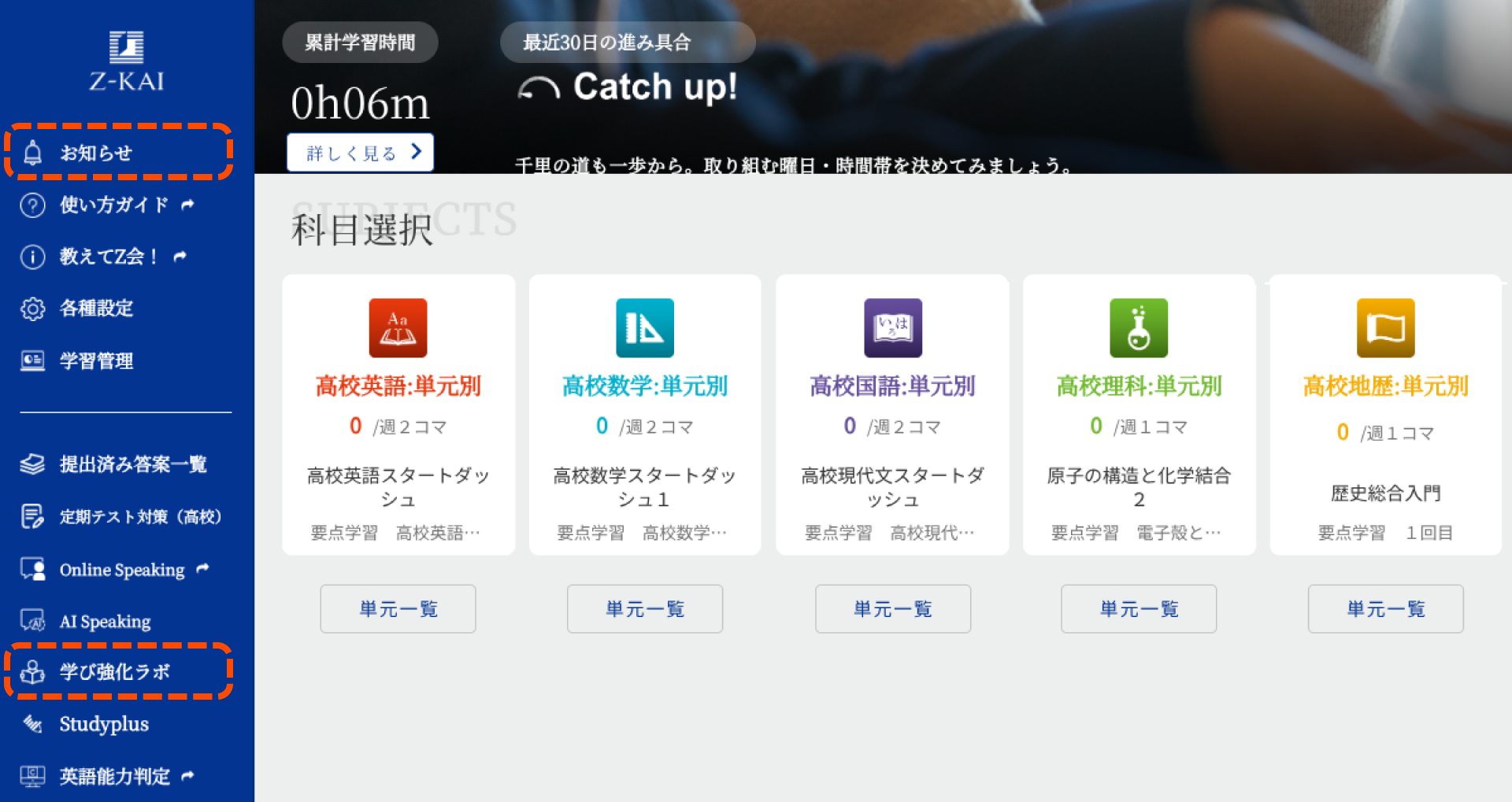
Task: Open the 使い方ガイド help menu item
Action: pos(114,205)
